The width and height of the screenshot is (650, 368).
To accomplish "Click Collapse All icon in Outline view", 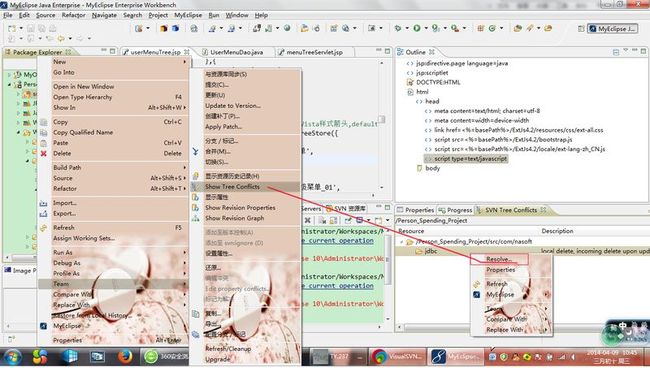I will point(616,52).
